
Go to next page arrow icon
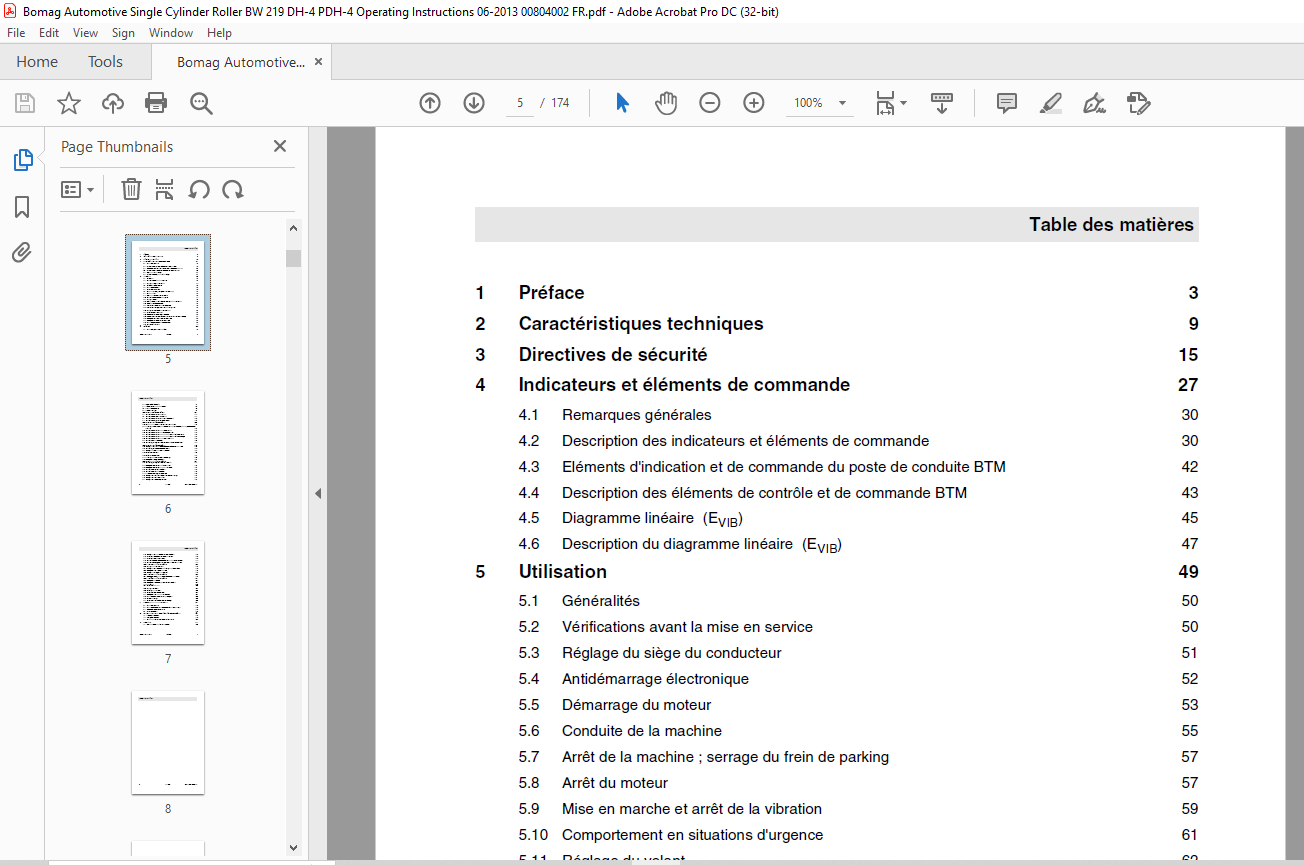point(474,103)
